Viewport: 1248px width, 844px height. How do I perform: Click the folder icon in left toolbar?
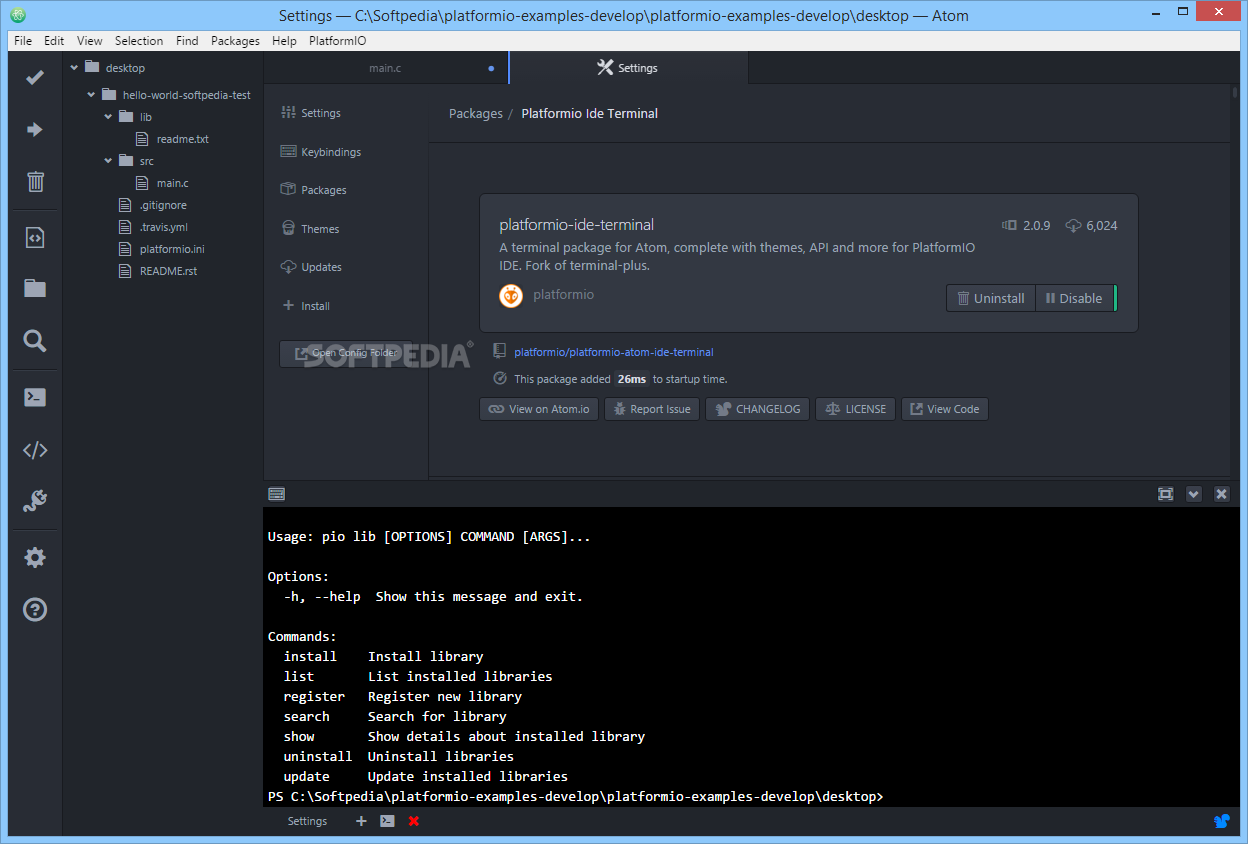35,289
